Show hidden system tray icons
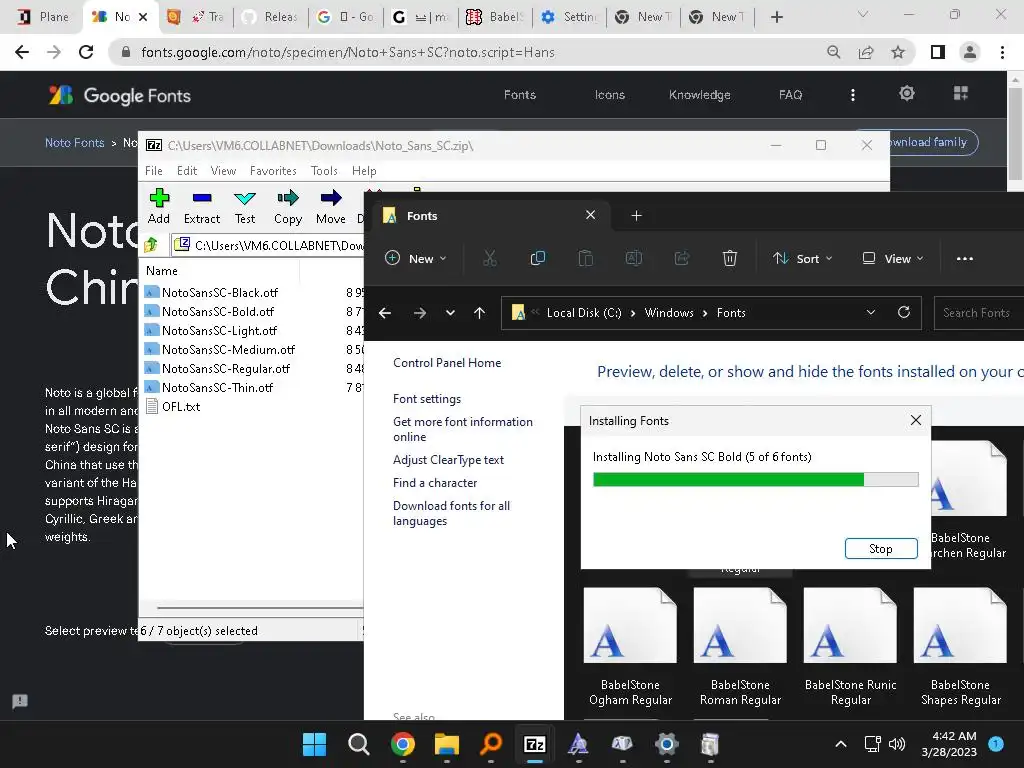 [841, 744]
